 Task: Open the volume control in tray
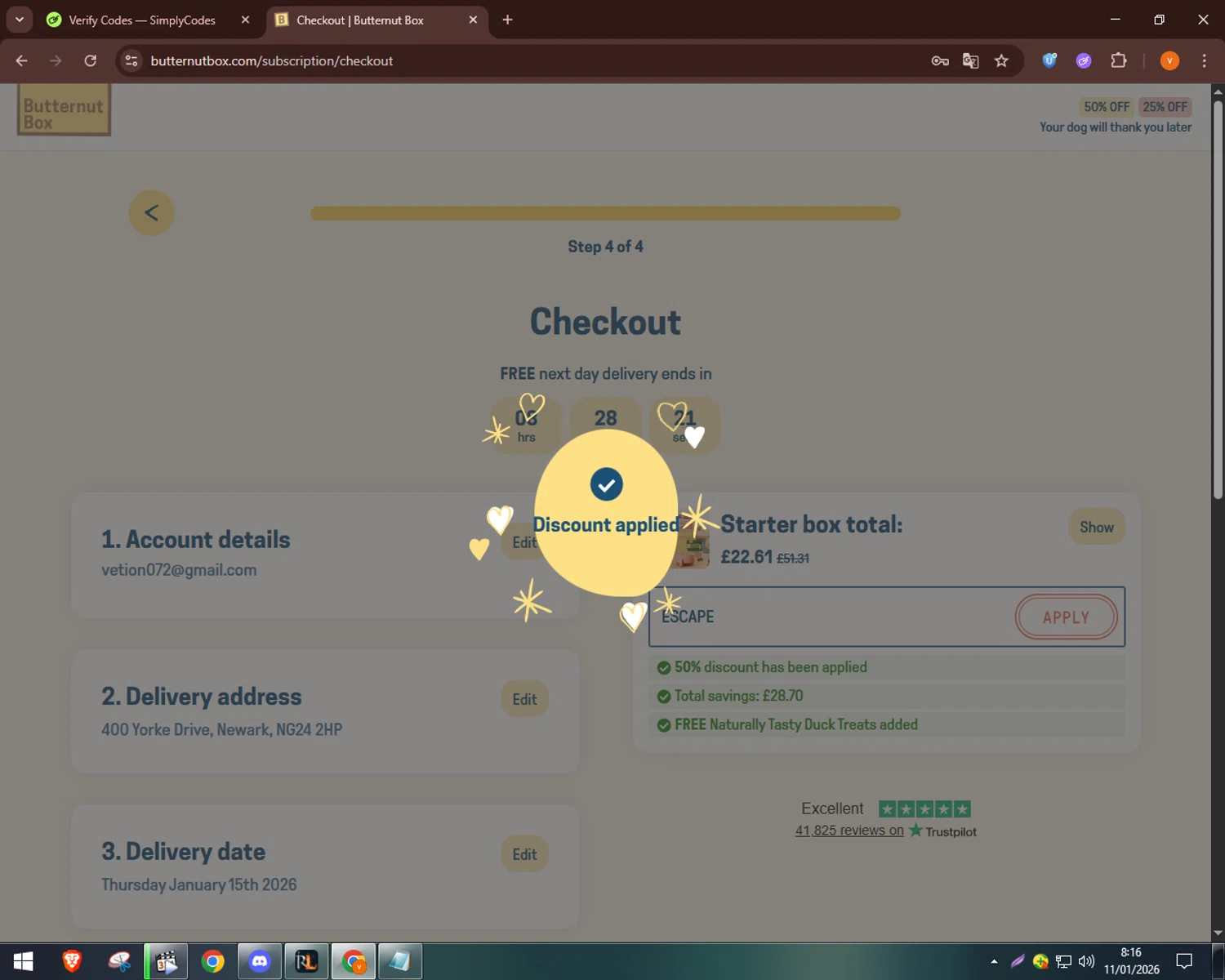click(x=1086, y=961)
